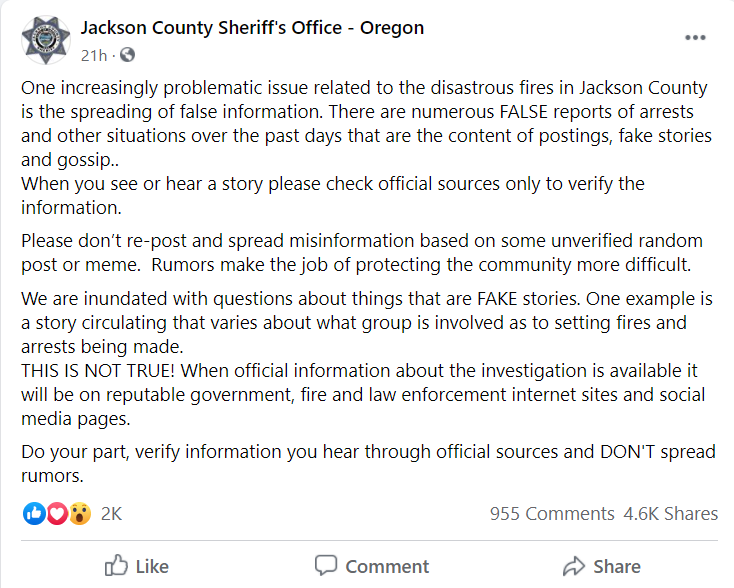Click the curved arrow icon beside Share
Viewport: 734px width, 588px height.
pyautogui.click(x=574, y=566)
